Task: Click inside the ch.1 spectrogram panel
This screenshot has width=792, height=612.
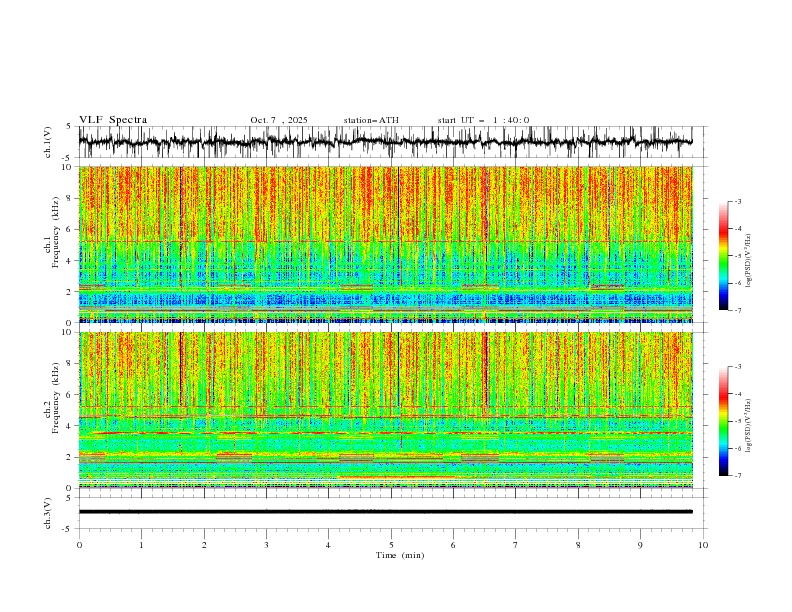Action: [385, 244]
